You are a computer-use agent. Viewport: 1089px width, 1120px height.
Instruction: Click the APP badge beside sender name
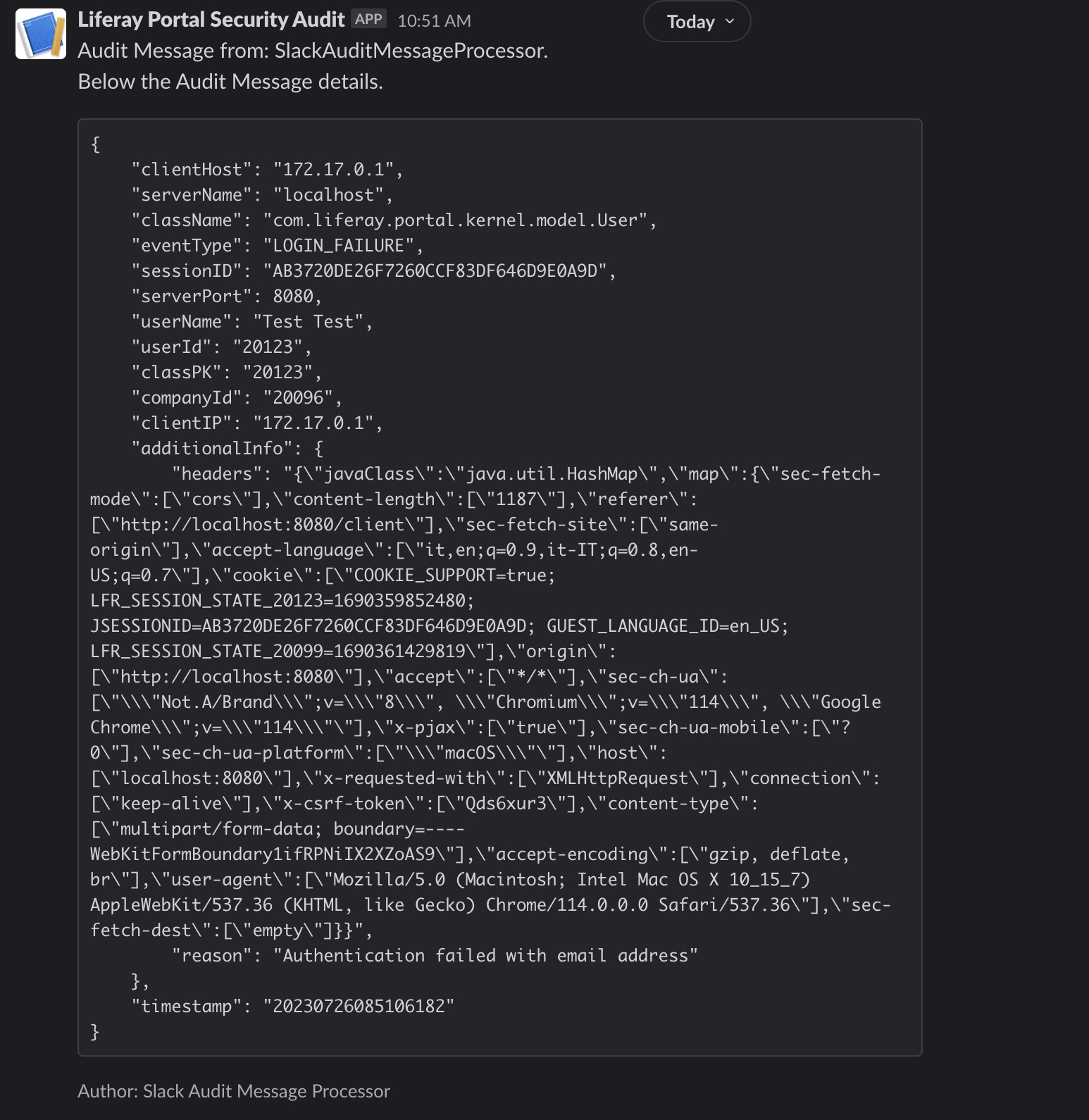(369, 19)
